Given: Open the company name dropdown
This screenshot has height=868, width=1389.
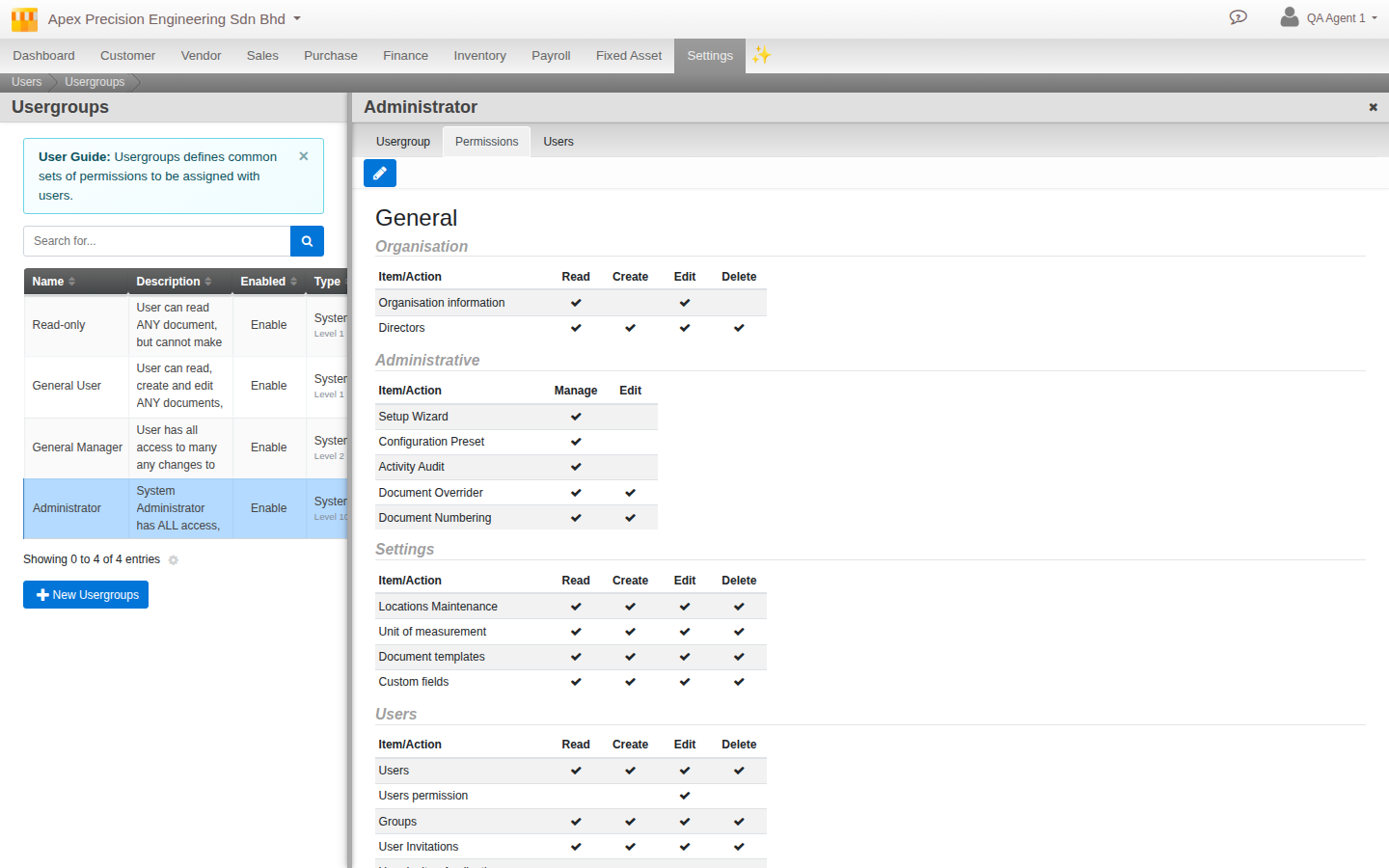Looking at the screenshot, I should pos(175,19).
